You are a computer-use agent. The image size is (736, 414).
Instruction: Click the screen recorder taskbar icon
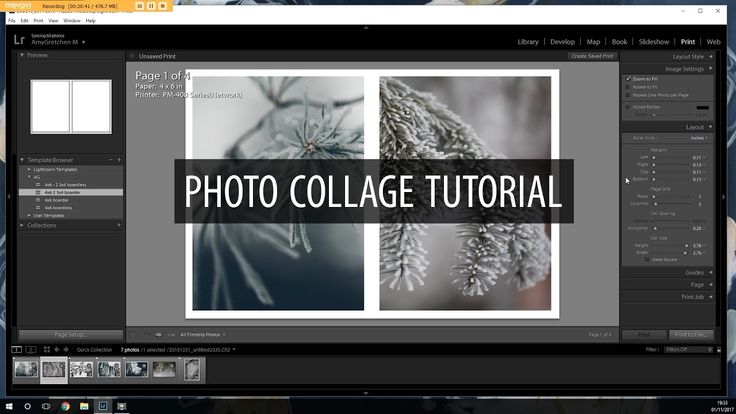point(122,406)
